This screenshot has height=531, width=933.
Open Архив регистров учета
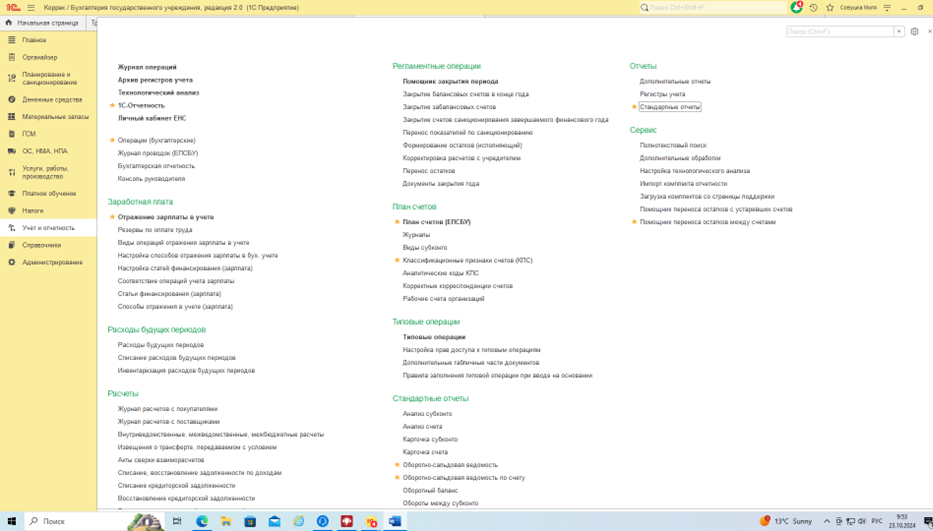click(155, 80)
